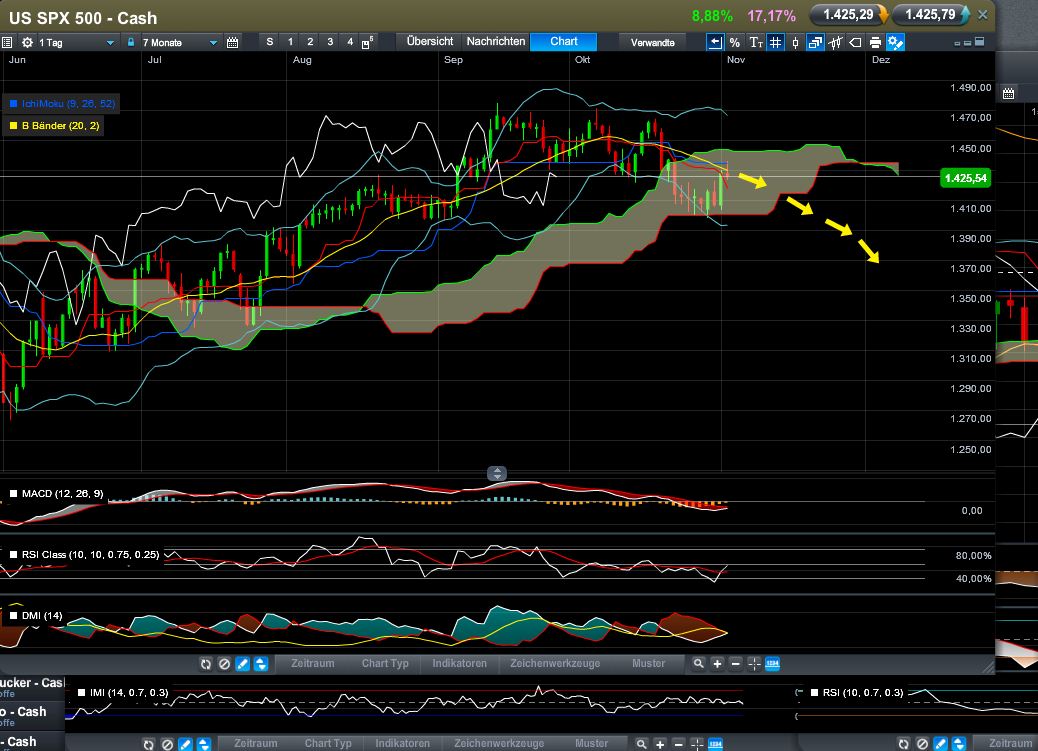Open the Indikatoren menu in main chart toolbar

pos(459,664)
